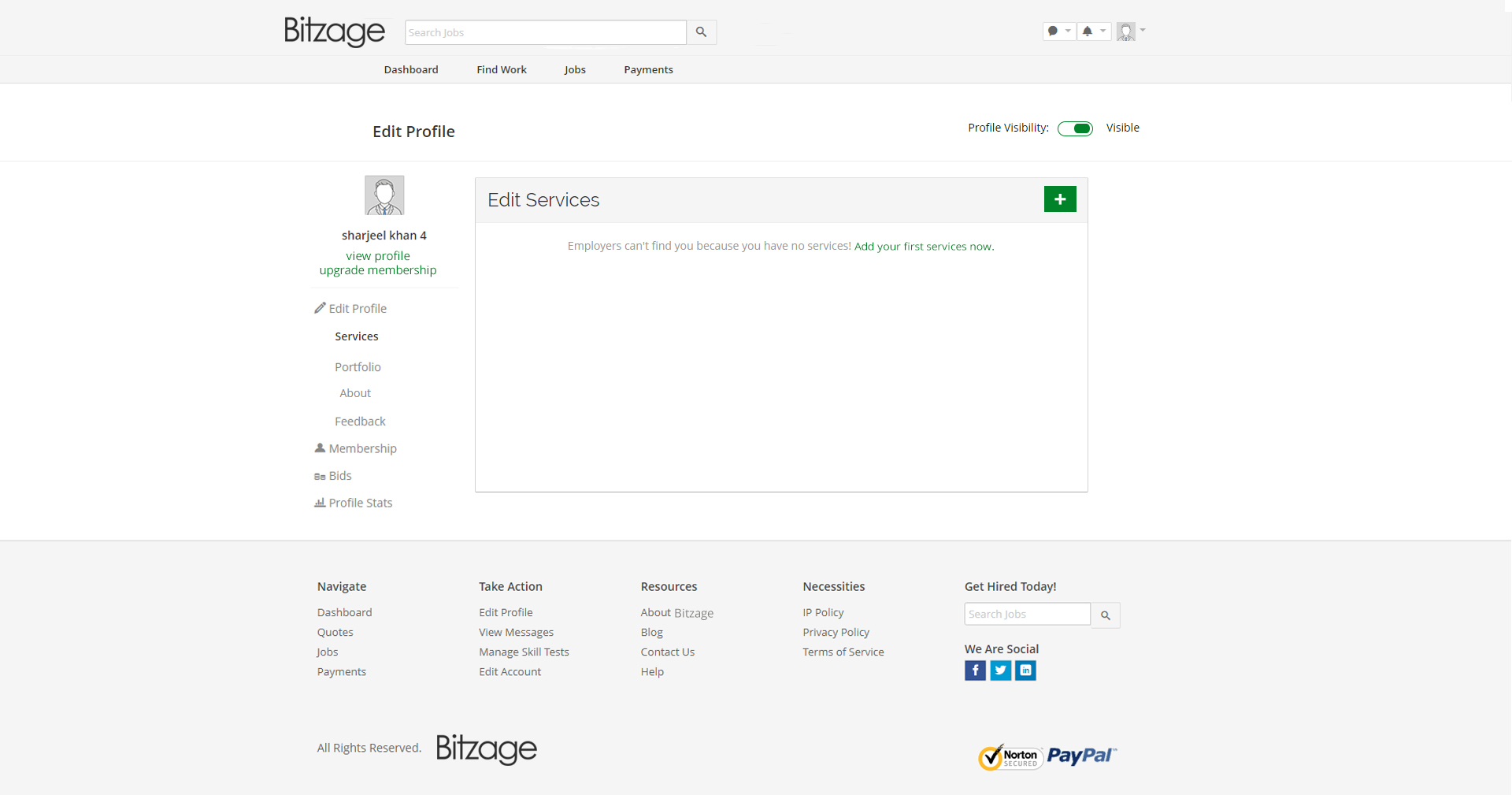Image resolution: width=1512 pixels, height=795 pixels.
Task: Open the user avatar account dropdown
Action: point(1130,32)
